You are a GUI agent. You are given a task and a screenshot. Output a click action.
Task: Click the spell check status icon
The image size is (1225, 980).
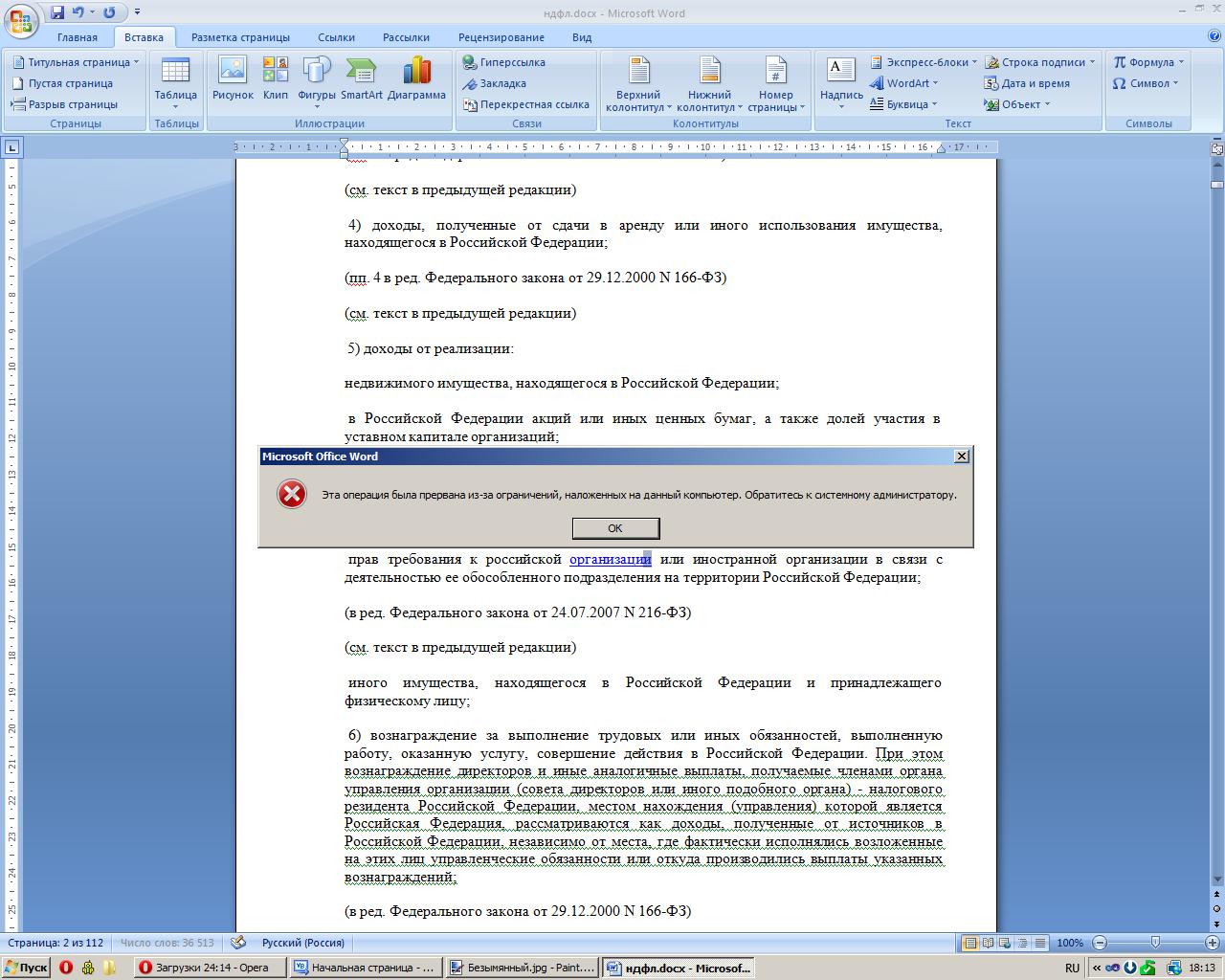238,943
